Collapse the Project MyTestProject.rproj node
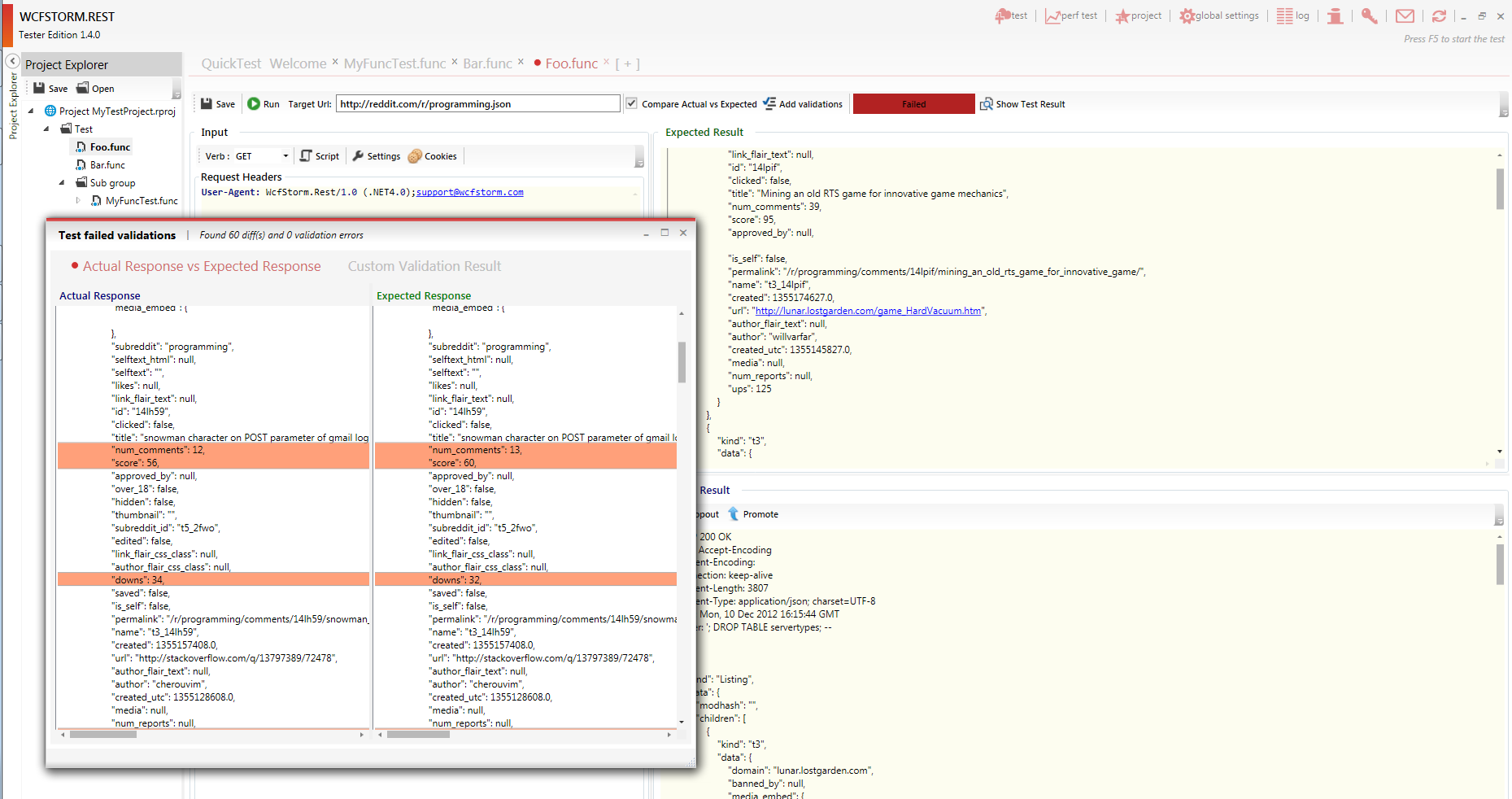1512x799 pixels. pos(31,111)
